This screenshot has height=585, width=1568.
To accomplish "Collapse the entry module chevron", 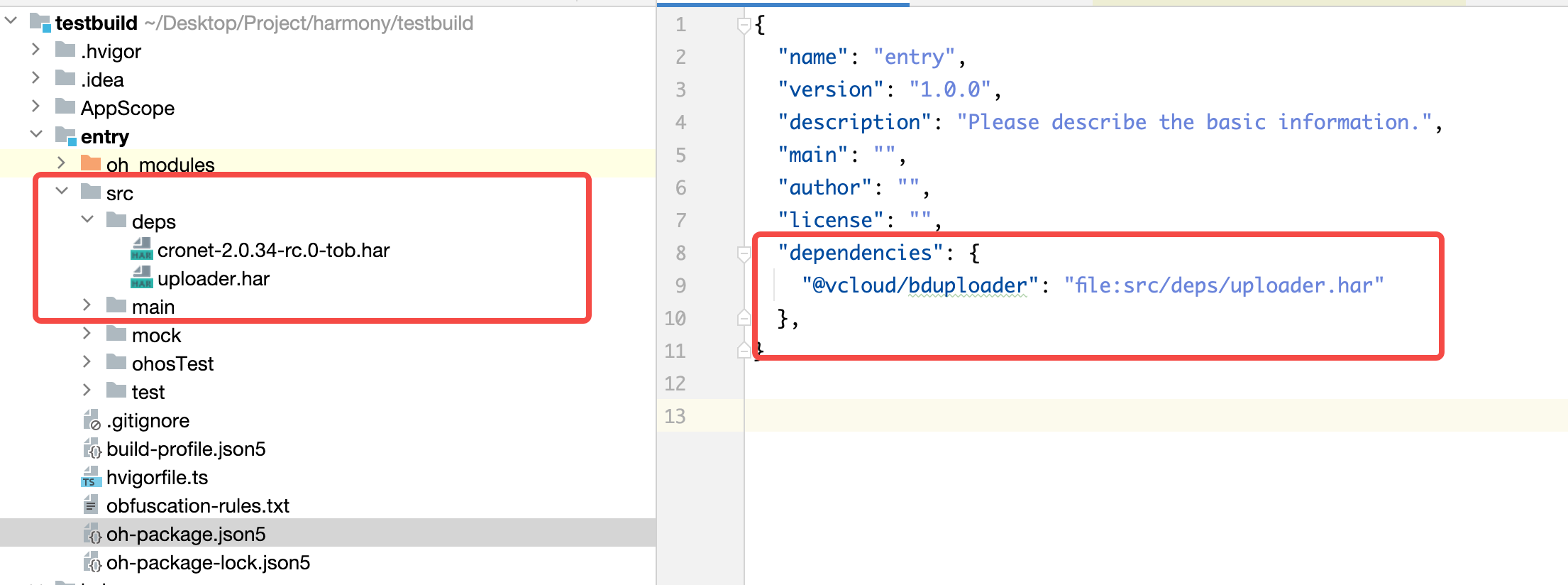I will point(36,133).
